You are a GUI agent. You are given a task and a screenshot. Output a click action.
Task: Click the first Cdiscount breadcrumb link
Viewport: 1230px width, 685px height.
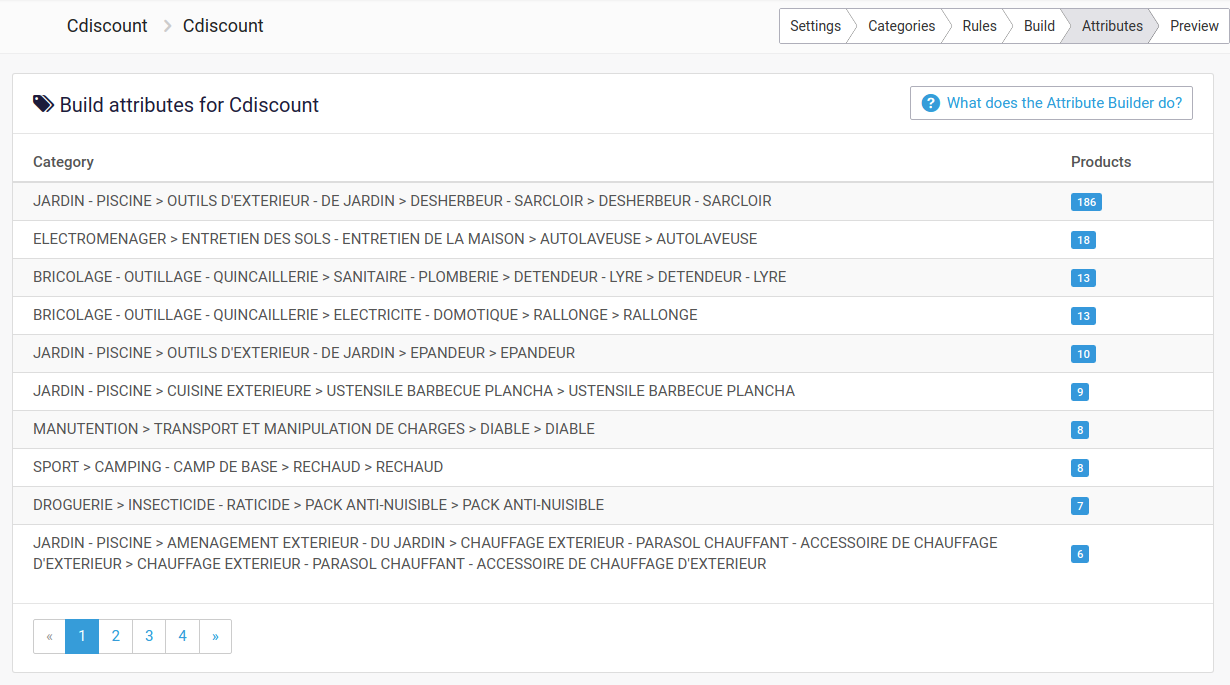107,26
